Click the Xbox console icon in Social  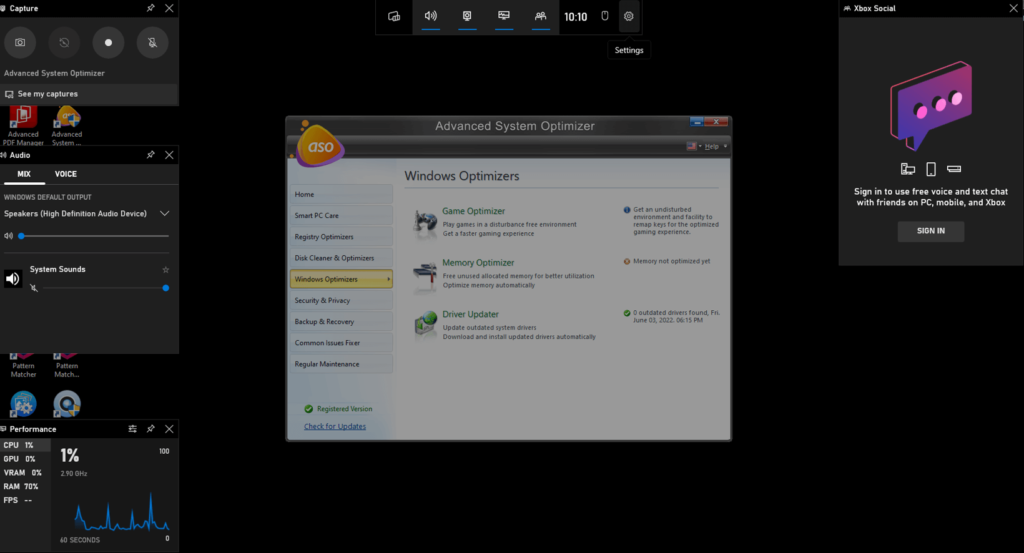tap(953, 169)
